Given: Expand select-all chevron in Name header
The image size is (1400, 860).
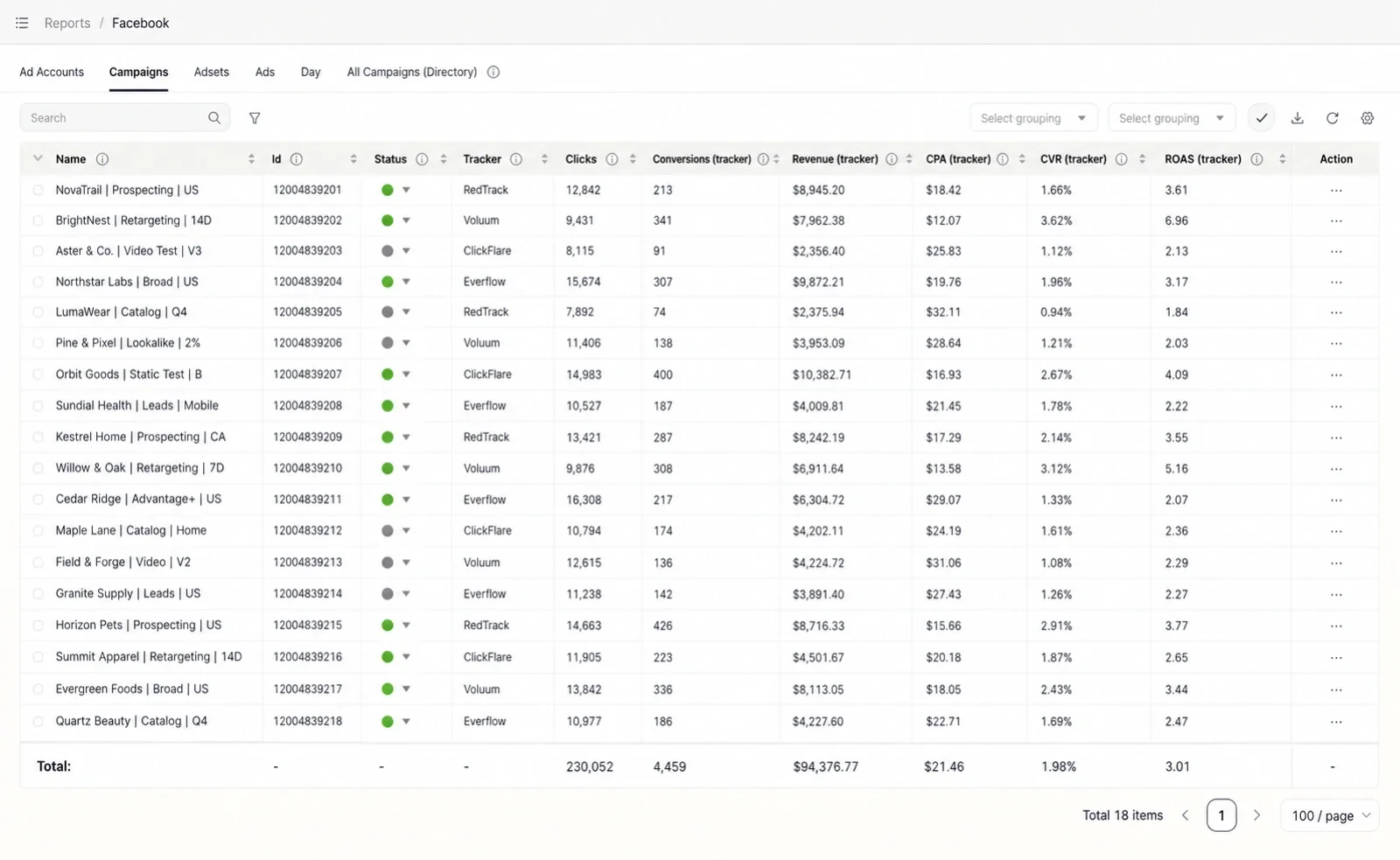Looking at the screenshot, I should click(x=38, y=158).
